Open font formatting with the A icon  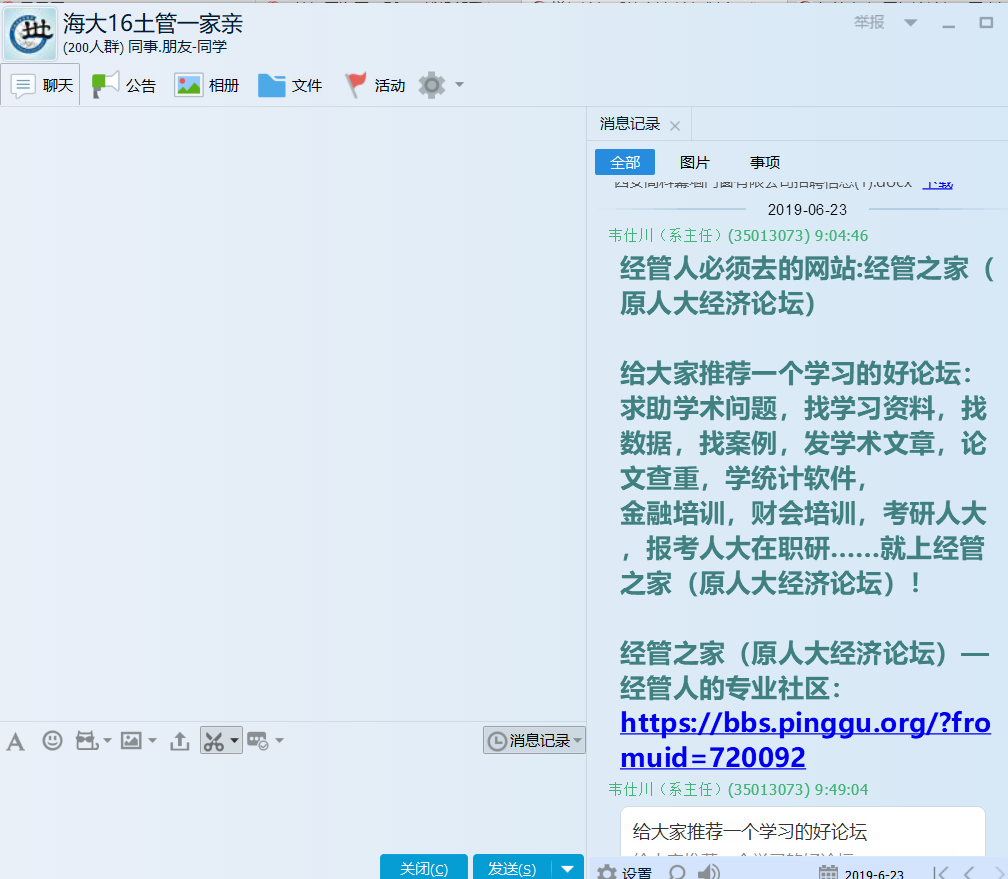click(15, 741)
